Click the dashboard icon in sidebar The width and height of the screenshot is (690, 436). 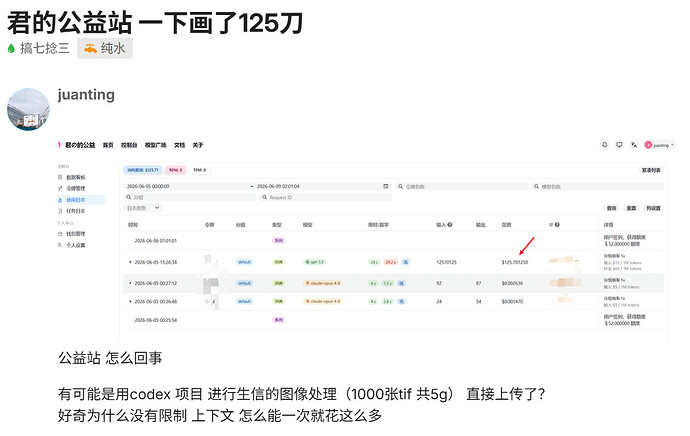(60, 177)
